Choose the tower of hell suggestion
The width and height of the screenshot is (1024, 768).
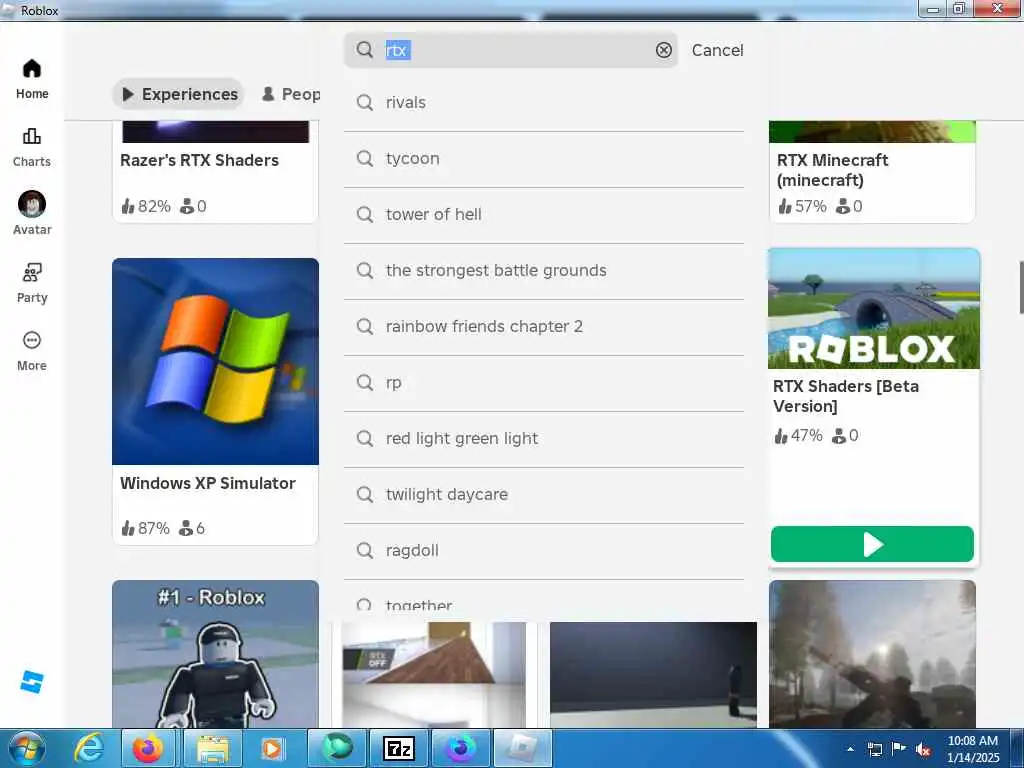click(x=543, y=215)
